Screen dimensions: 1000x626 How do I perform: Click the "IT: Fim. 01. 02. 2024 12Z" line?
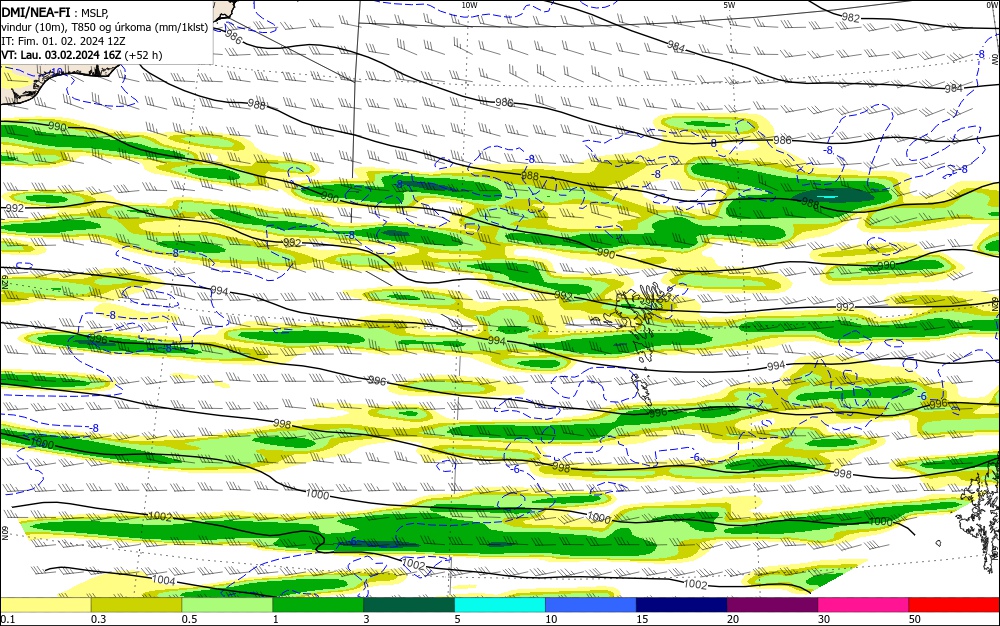64,41
